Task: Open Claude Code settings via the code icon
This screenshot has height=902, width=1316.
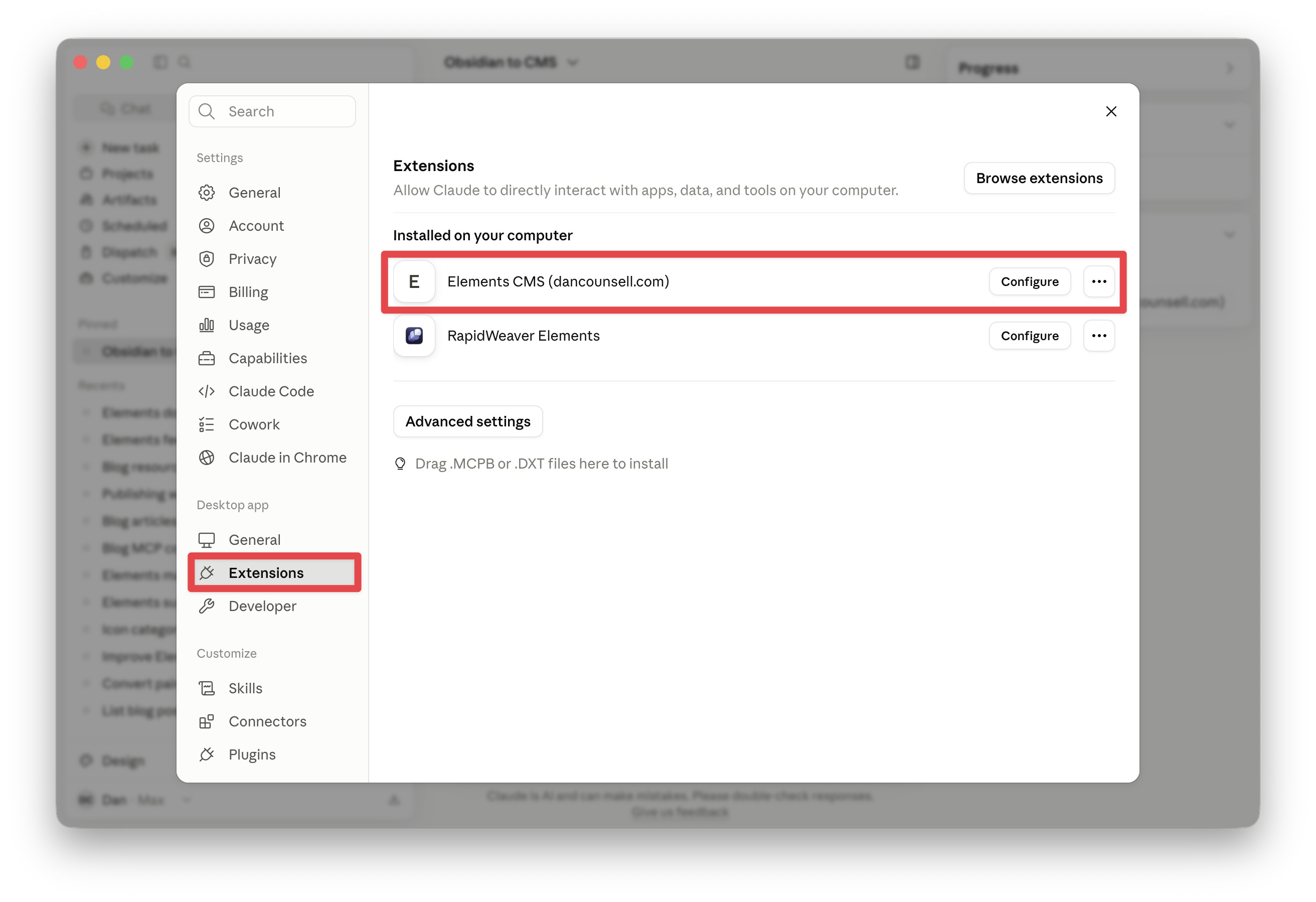Action: click(x=207, y=391)
